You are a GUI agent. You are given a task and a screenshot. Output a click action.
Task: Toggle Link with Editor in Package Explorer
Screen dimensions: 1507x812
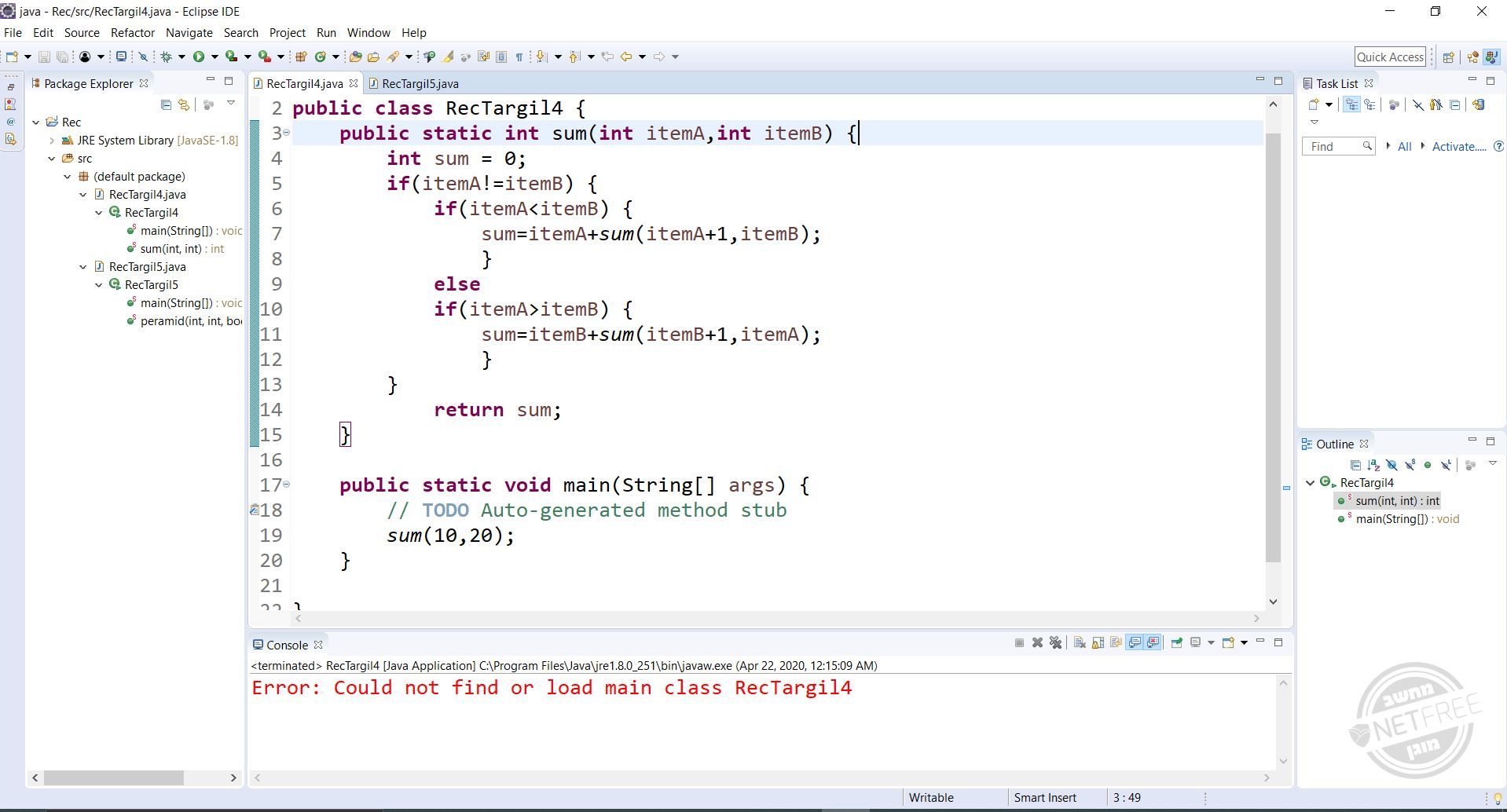(184, 104)
